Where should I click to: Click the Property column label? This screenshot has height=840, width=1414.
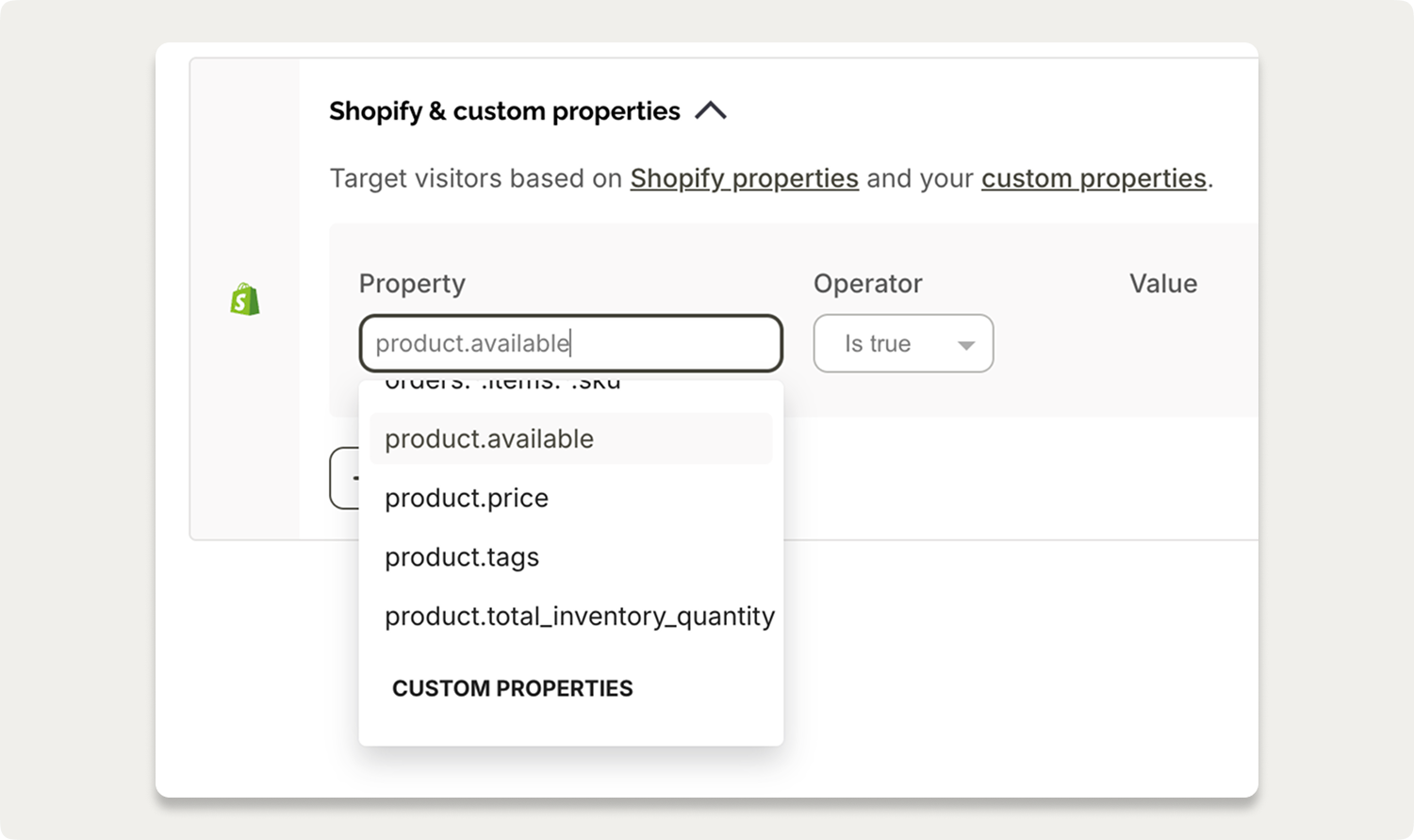pos(412,284)
